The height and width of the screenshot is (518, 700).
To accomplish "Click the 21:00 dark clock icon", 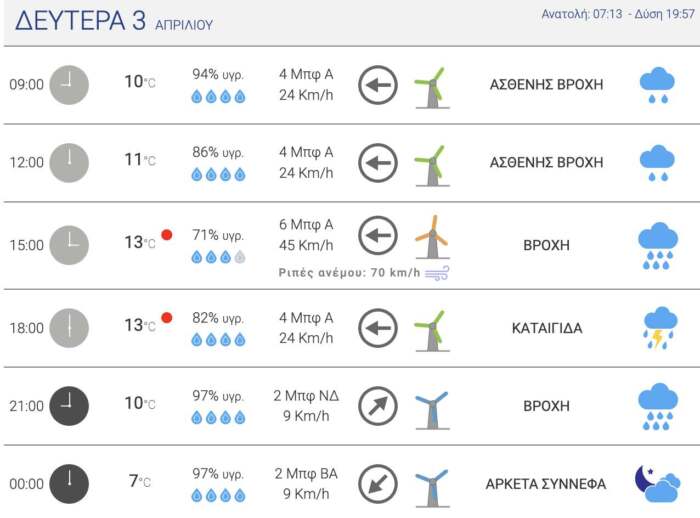I will coord(69,406).
